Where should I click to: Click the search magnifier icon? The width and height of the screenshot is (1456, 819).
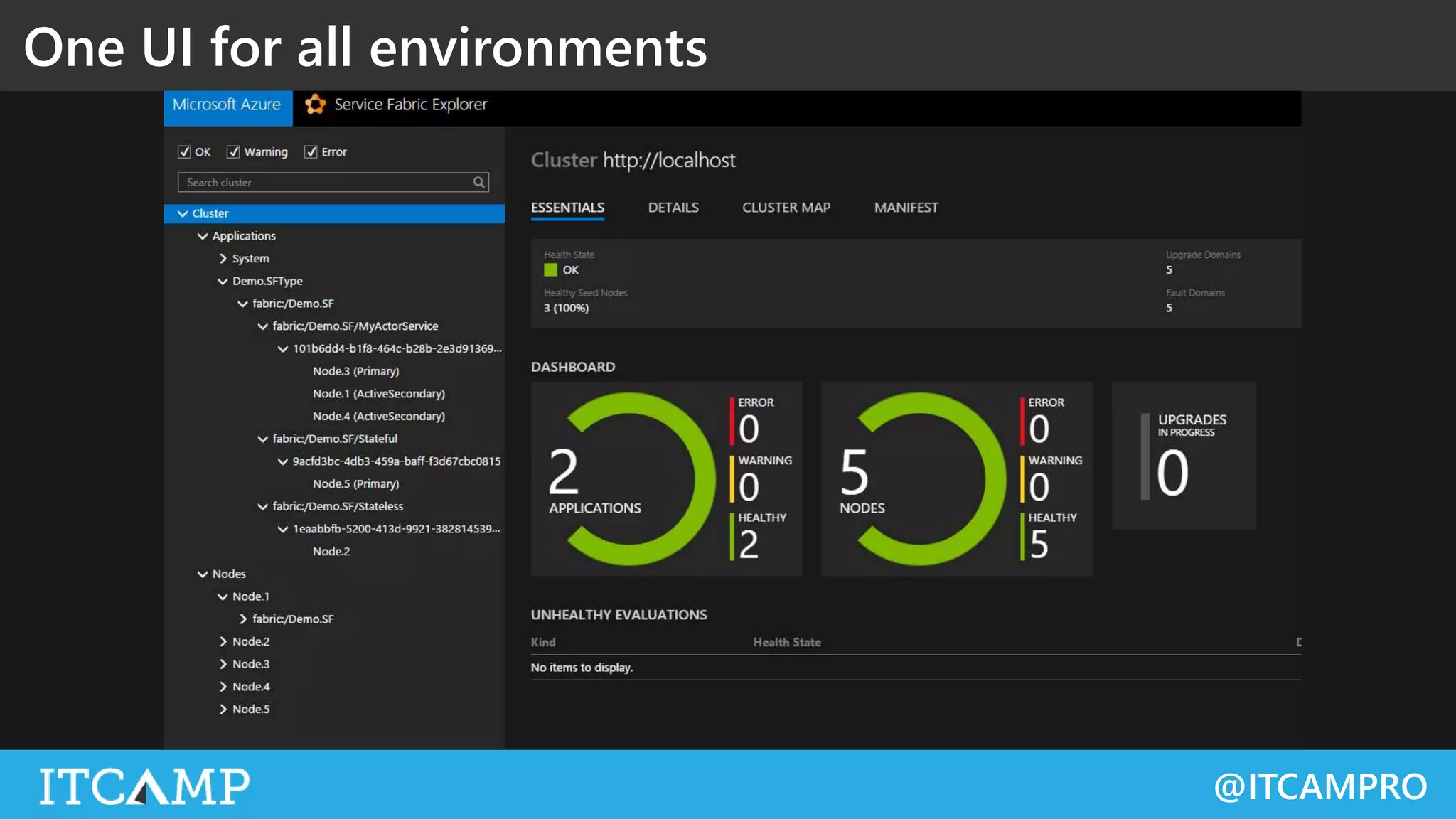[x=479, y=182]
